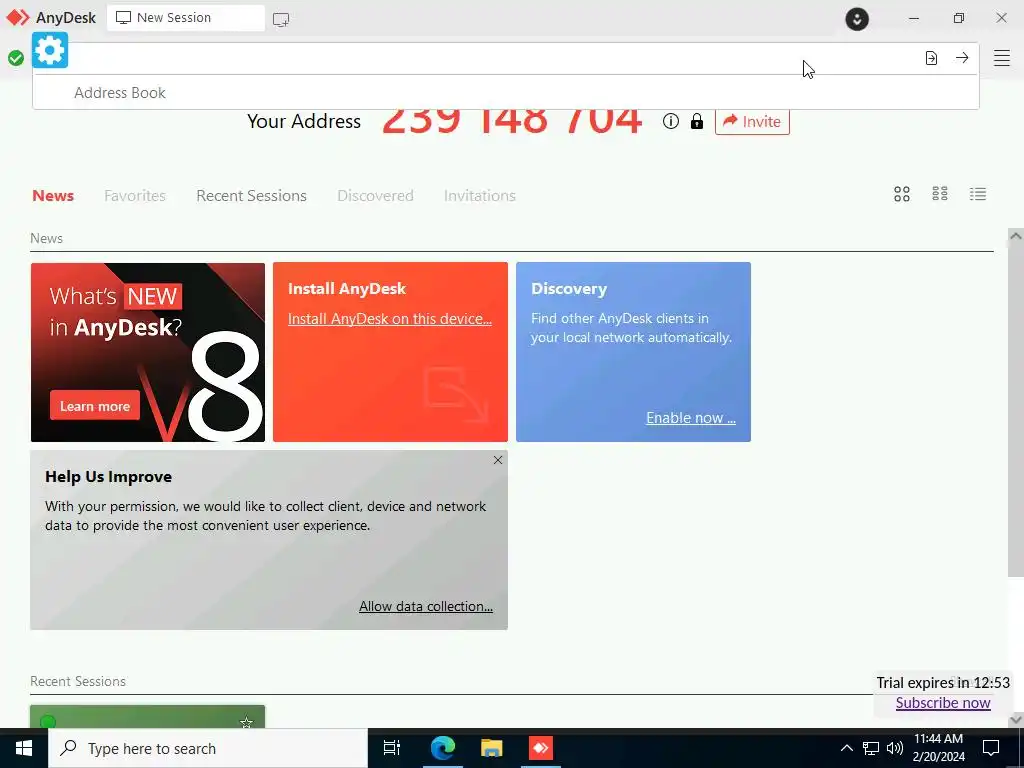Image resolution: width=1024 pixels, height=768 pixels.
Task: Select the New Session tab
Action: pyautogui.click(x=185, y=18)
